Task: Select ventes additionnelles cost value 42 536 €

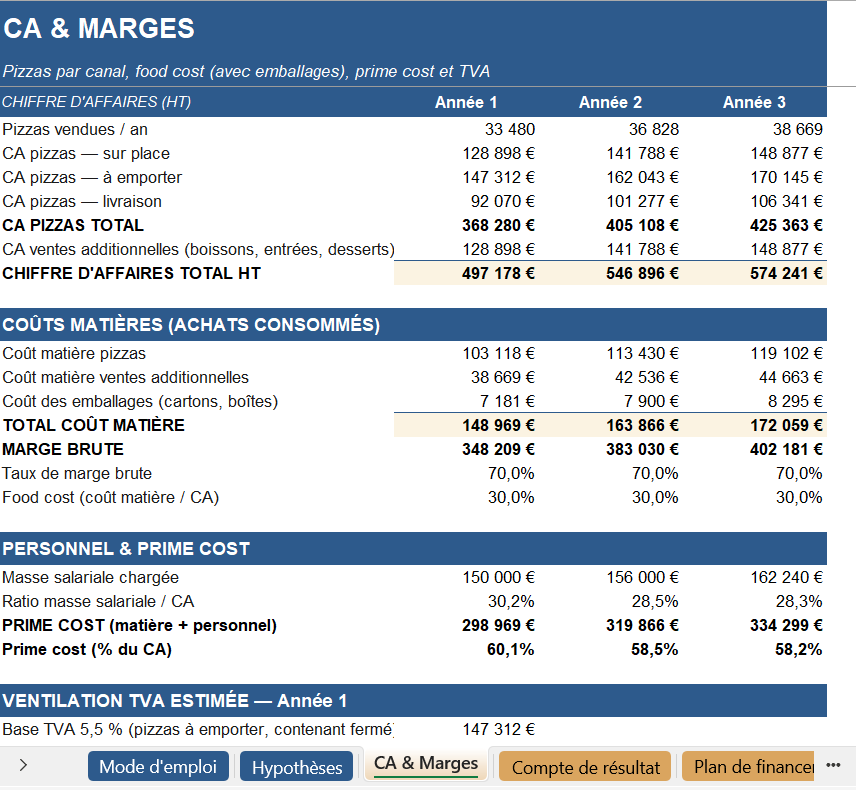Action: (x=647, y=377)
